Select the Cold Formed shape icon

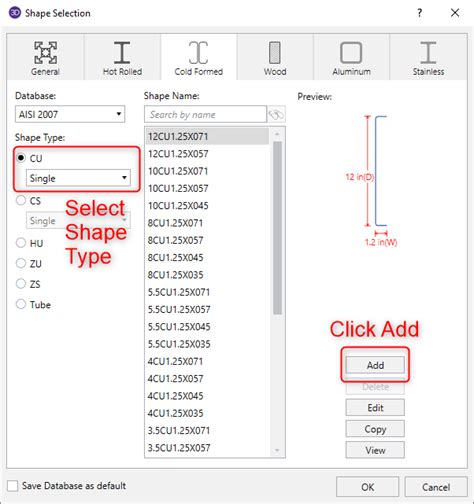[198, 52]
